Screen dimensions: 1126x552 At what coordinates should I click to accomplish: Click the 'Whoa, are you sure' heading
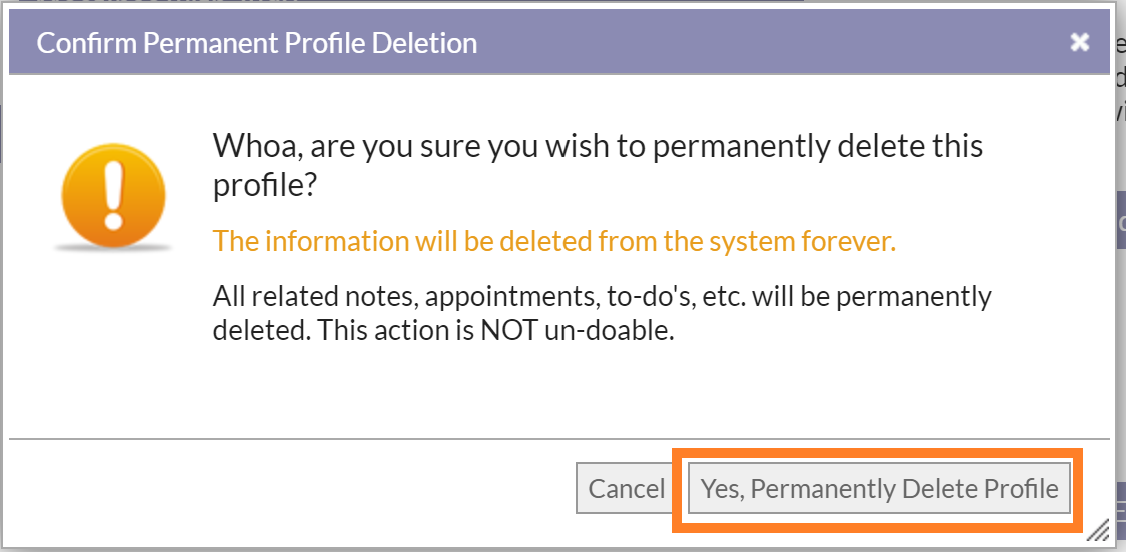[597, 166]
